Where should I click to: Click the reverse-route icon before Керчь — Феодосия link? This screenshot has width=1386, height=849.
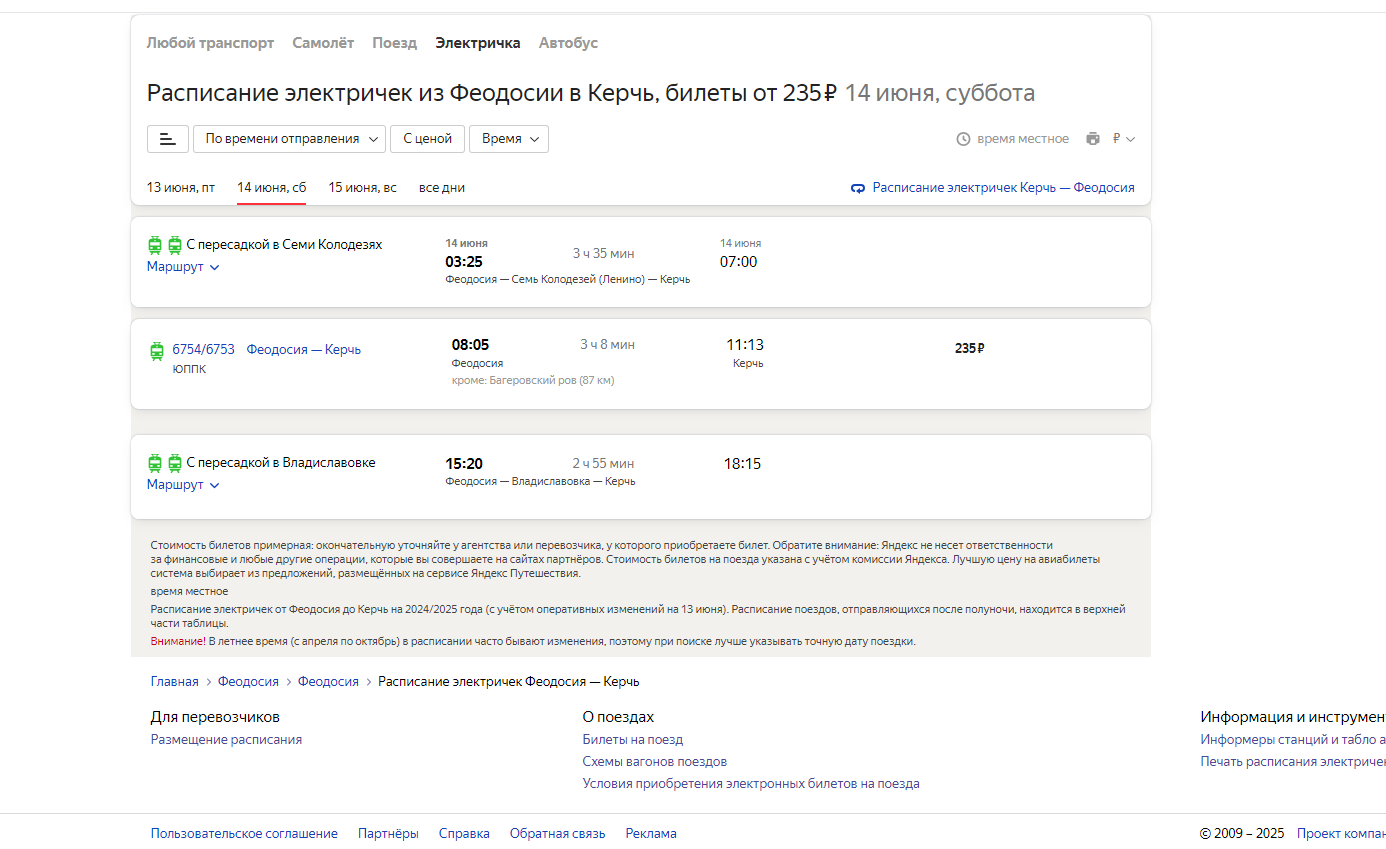[858, 188]
